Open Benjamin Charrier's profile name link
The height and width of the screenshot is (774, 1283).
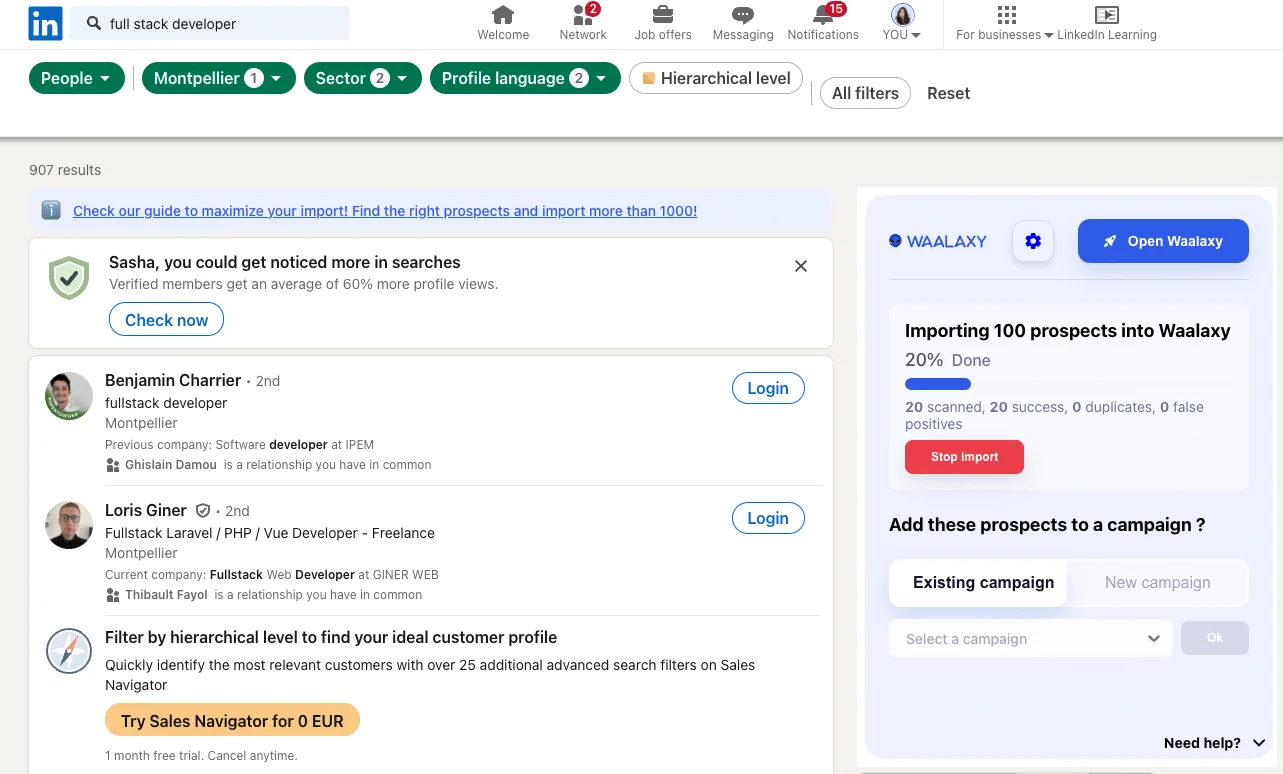point(173,380)
